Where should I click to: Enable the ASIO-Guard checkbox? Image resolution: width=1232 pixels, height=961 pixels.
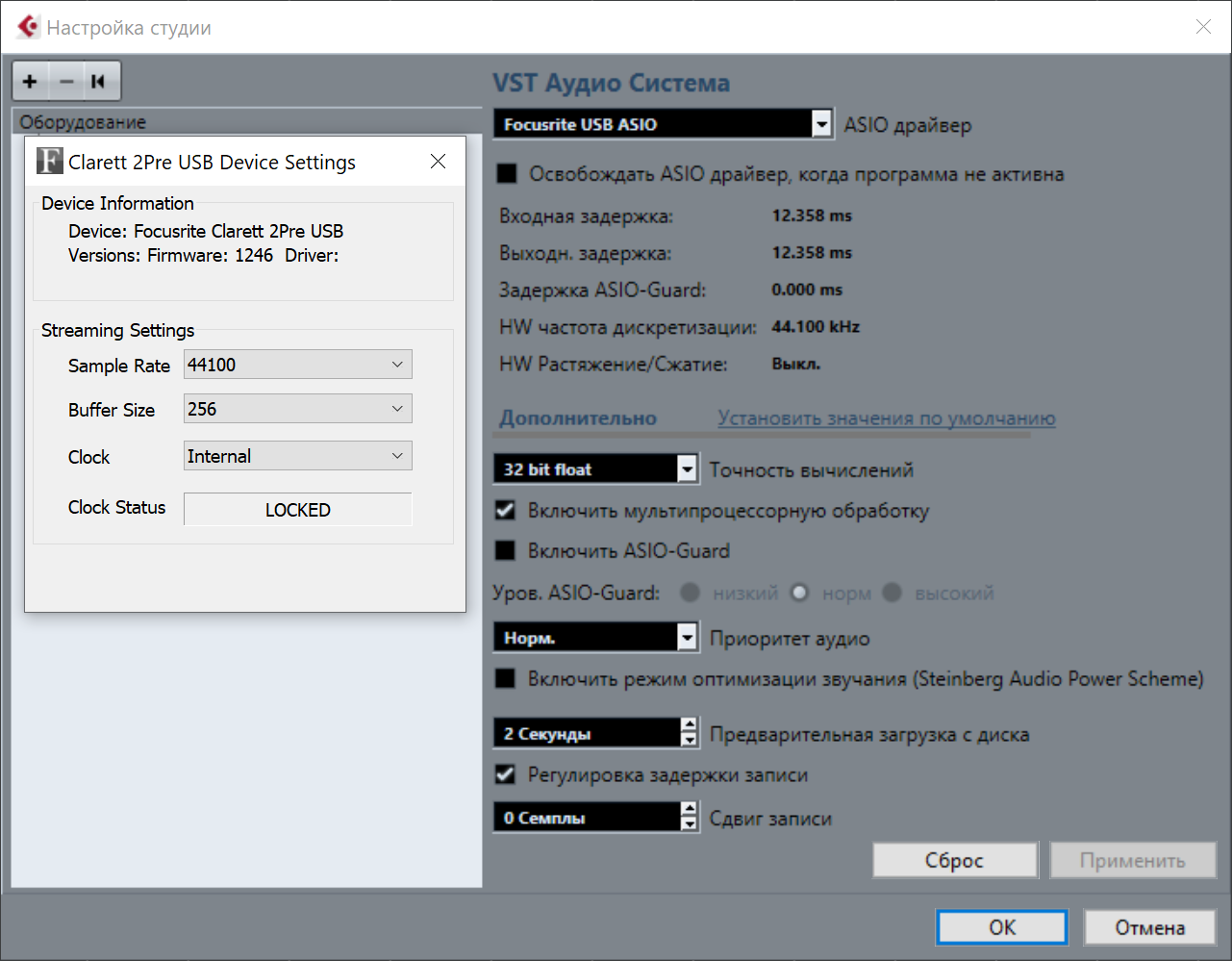[x=505, y=551]
